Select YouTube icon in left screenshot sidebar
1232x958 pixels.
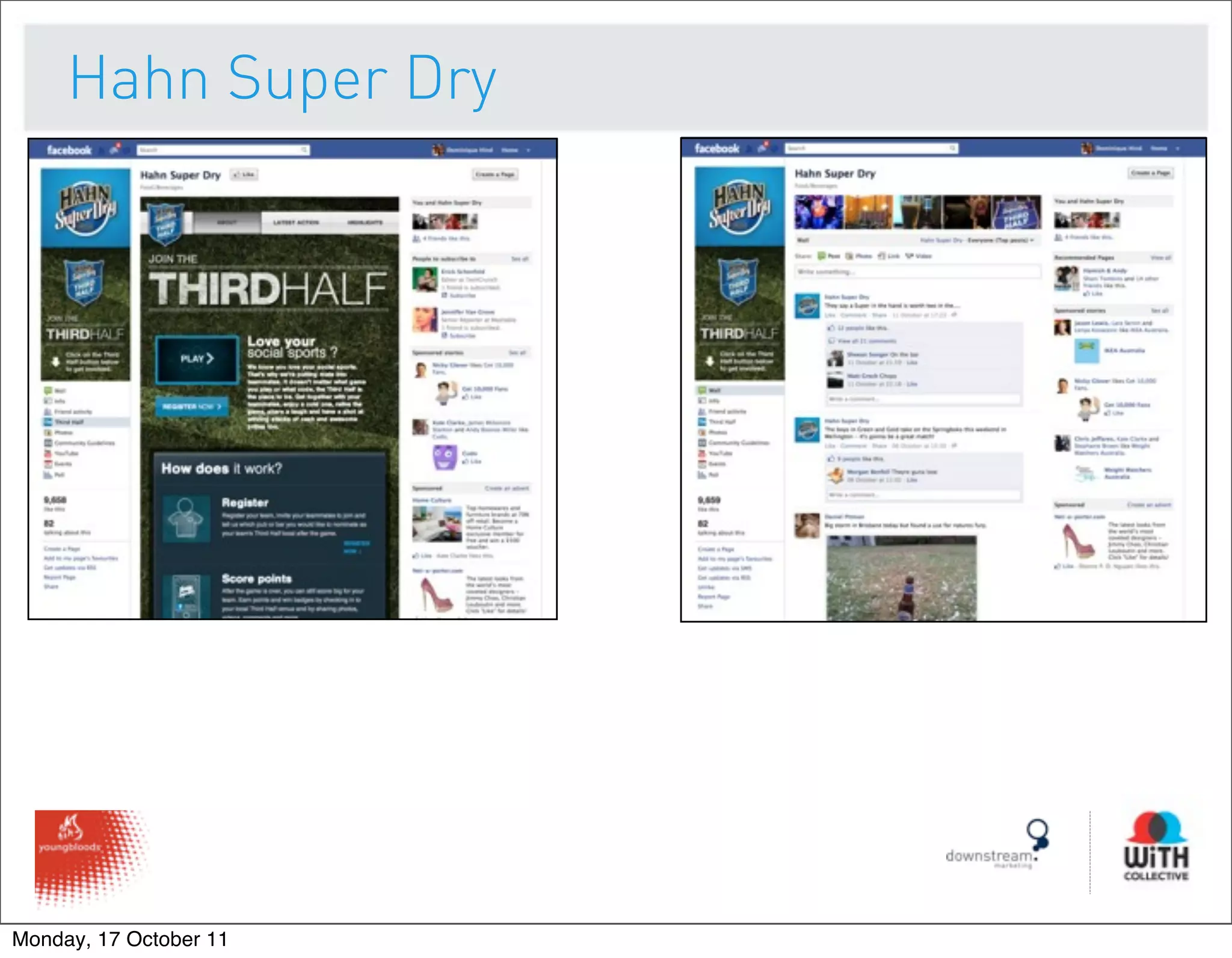48,453
